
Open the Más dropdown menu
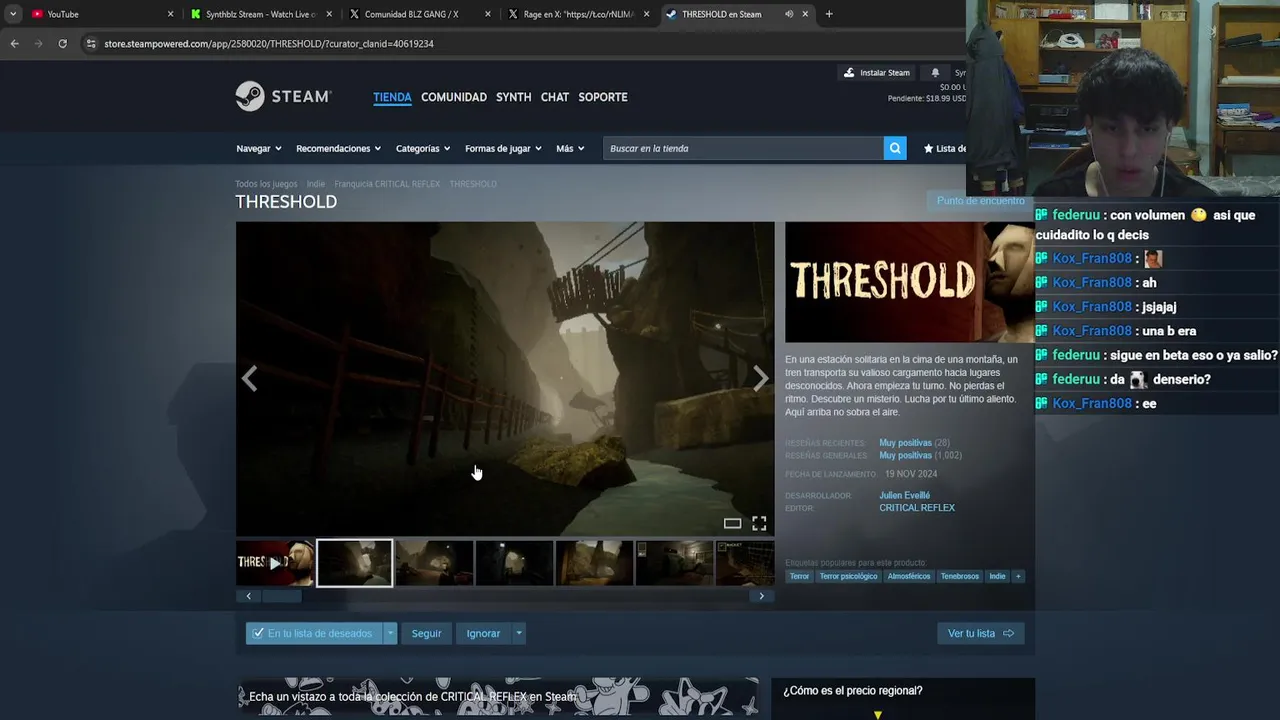pyautogui.click(x=570, y=148)
